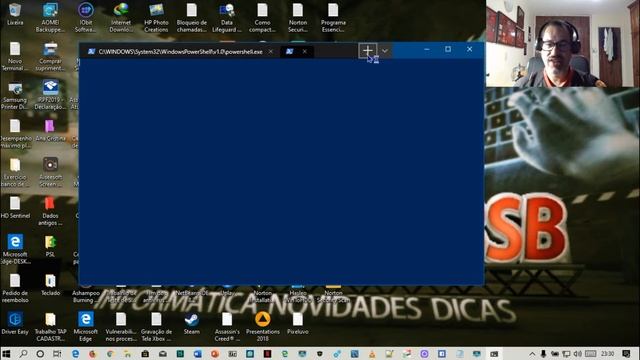Show hidden system tray icons
Viewport: 640px width, 360px height.
532,353
